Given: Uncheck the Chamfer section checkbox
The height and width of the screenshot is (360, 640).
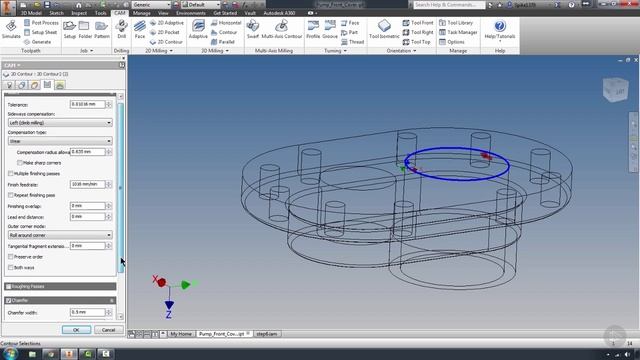Looking at the screenshot, I should 8,300.
